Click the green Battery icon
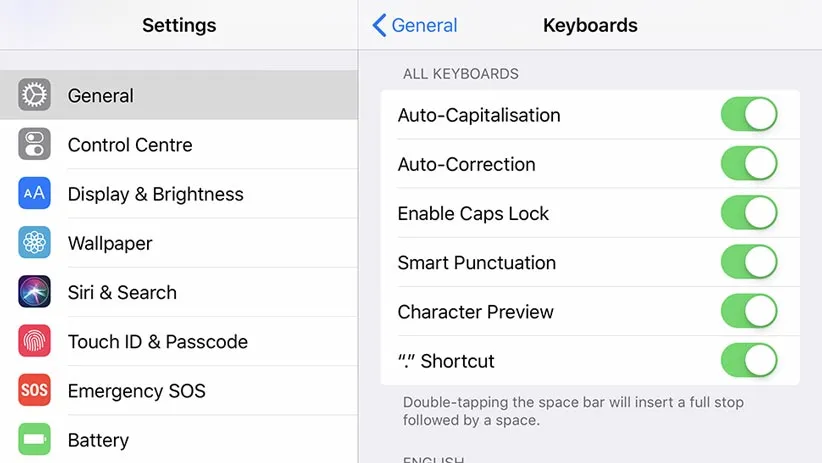Image resolution: width=822 pixels, height=463 pixels. 34,439
